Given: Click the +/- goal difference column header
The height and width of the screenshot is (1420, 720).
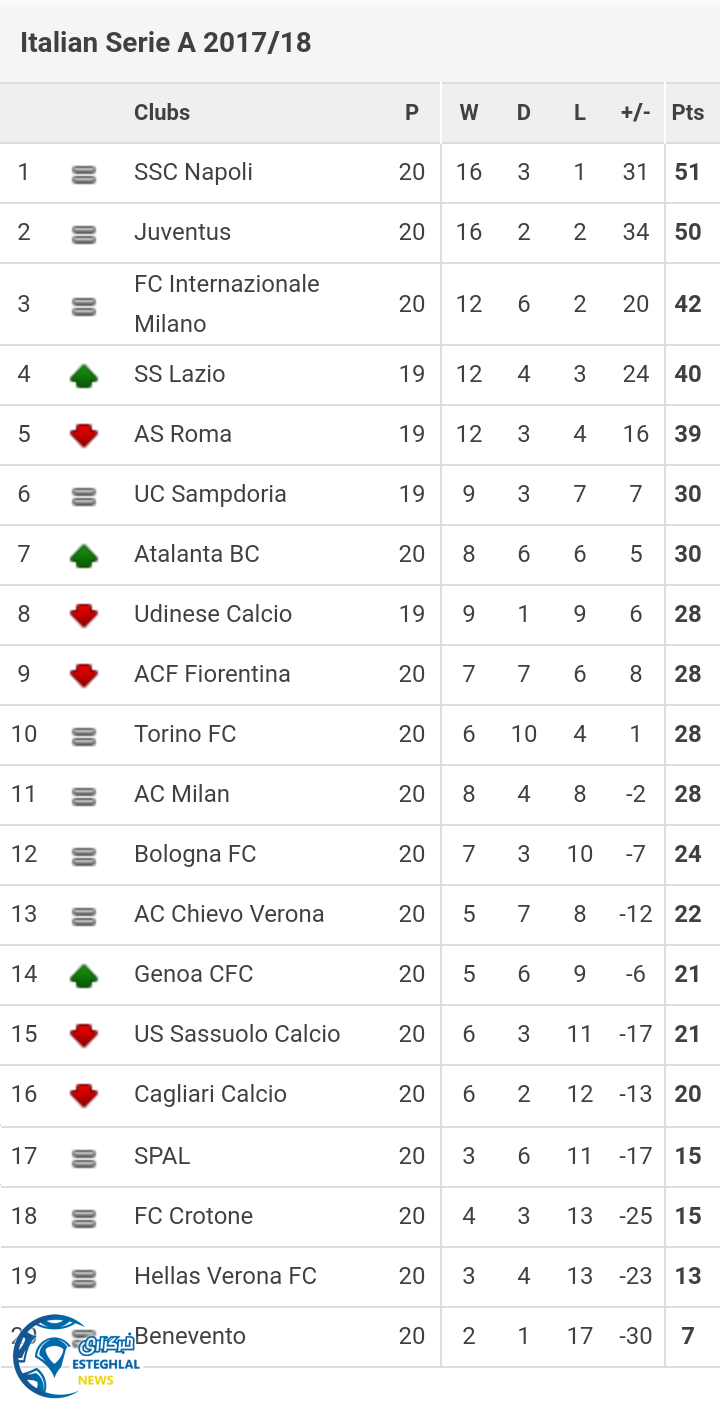Looking at the screenshot, I should (x=635, y=112).
